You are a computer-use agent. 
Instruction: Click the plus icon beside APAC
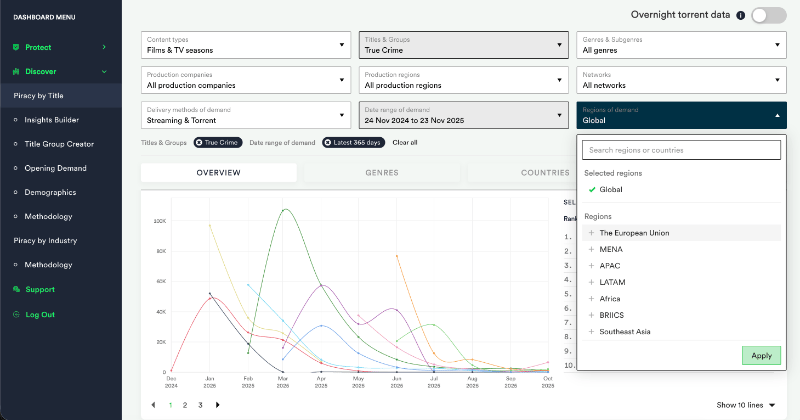tap(591, 265)
